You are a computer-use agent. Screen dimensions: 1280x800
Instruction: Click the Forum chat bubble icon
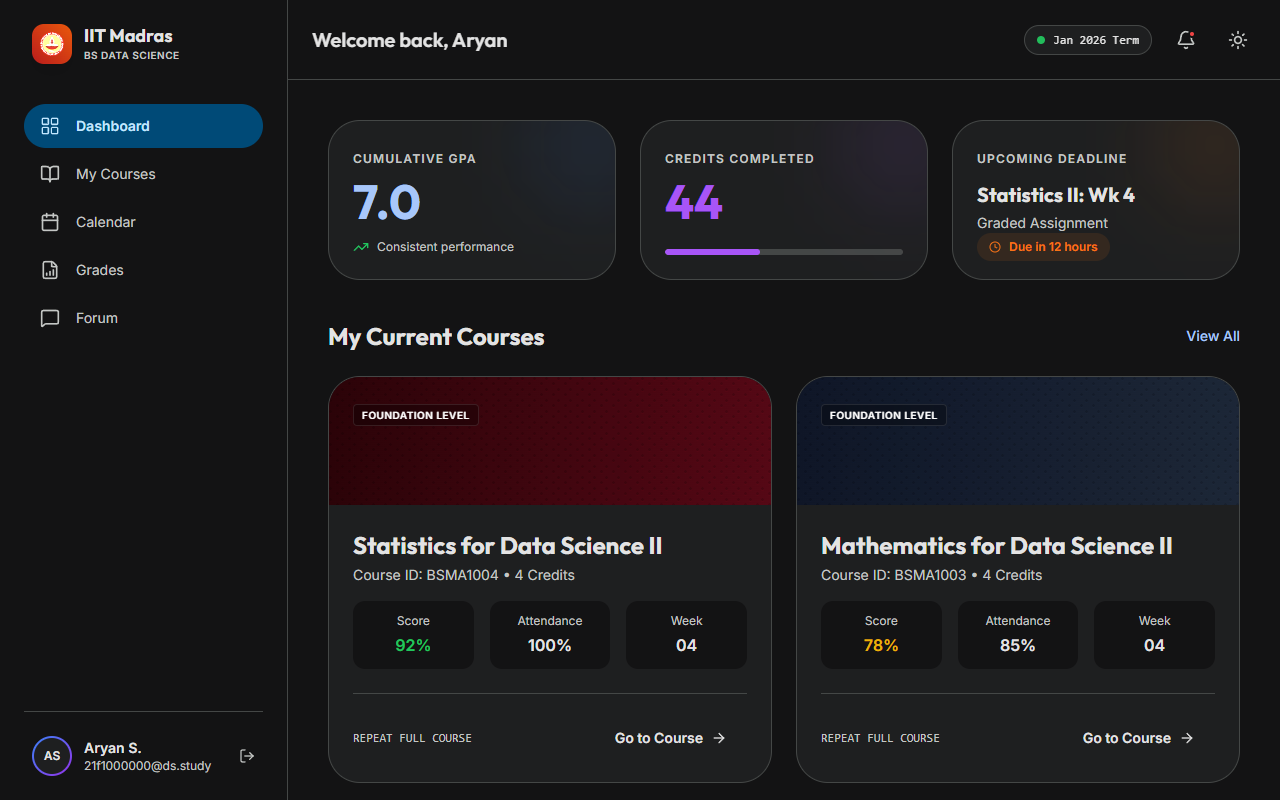[x=50, y=318]
